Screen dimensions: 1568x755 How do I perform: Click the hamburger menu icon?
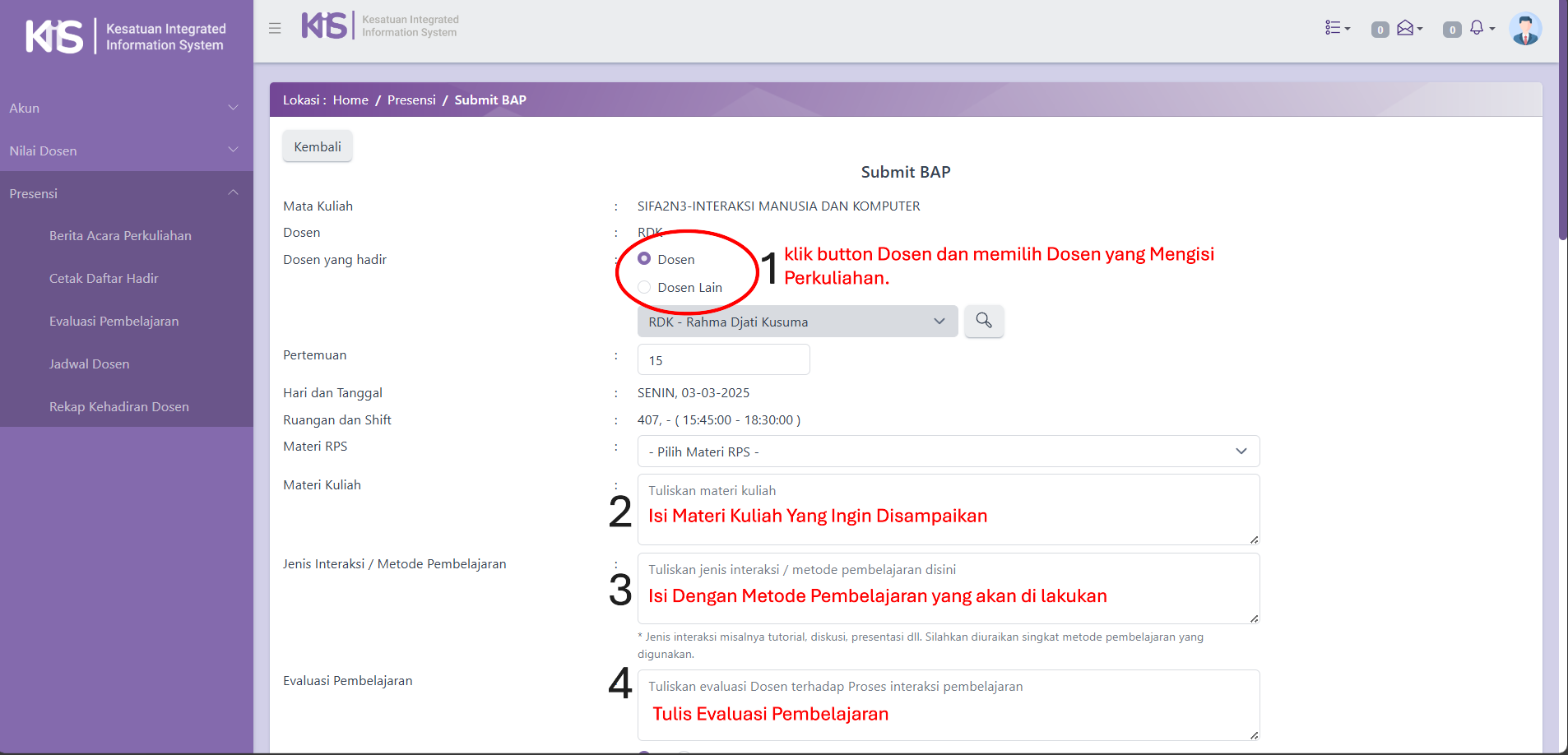(275, 29)
